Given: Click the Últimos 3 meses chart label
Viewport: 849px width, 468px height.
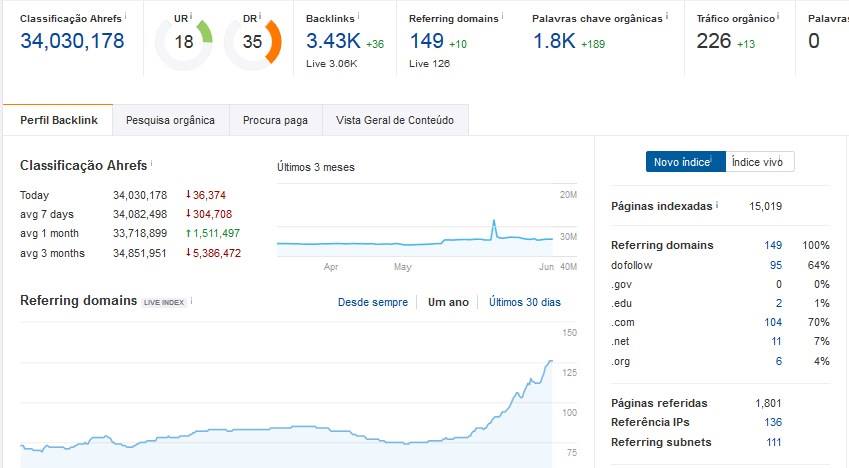Looking at the screenshot, I should (x=316, y=167).
